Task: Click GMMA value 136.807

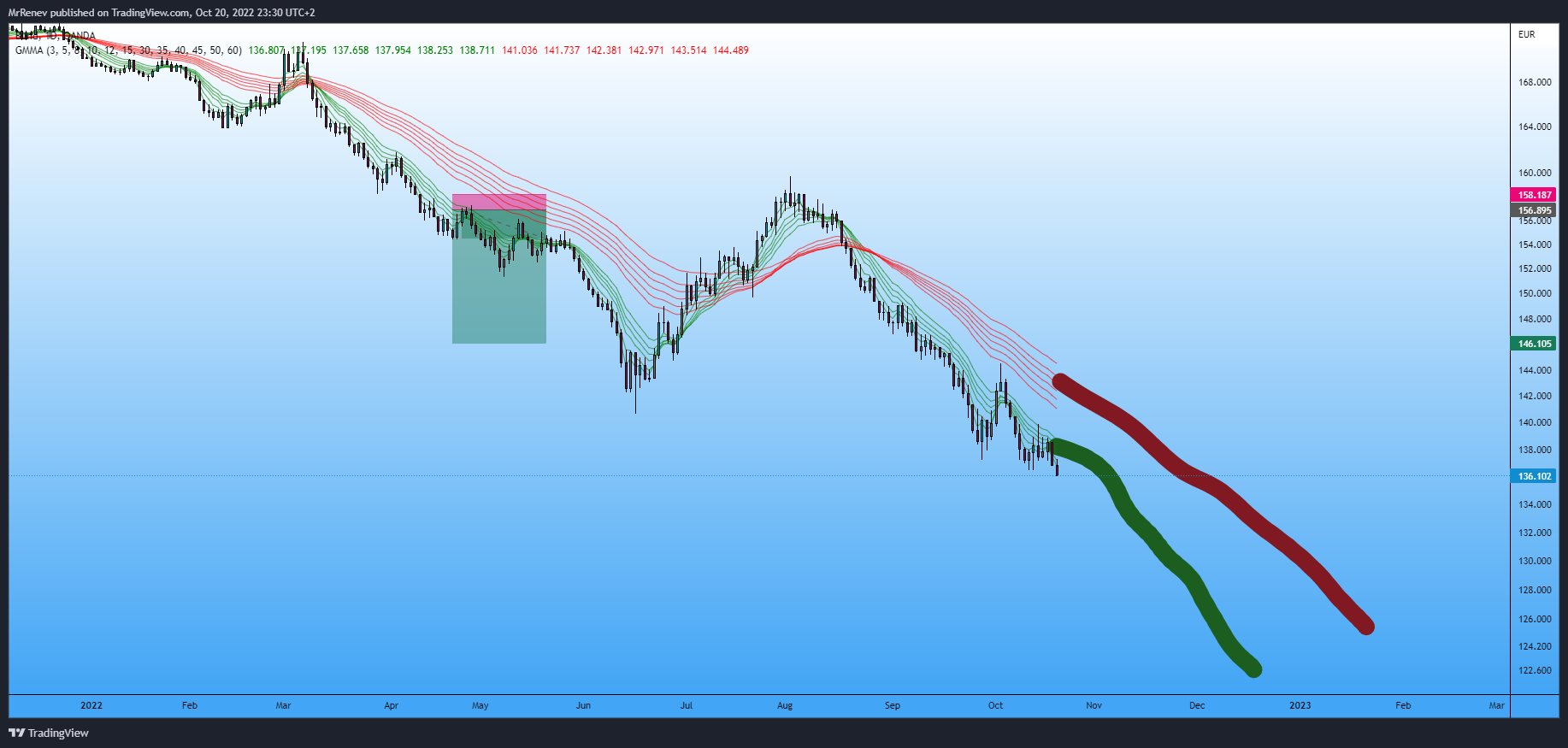Action: pos(266,50)
